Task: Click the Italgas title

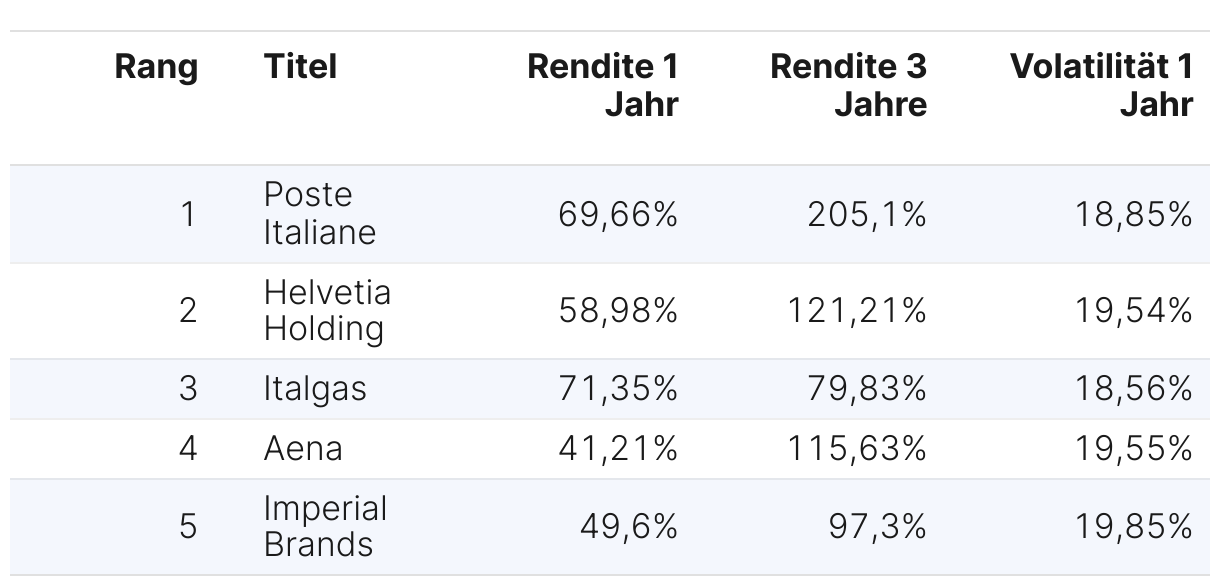Action: point(315,389)
